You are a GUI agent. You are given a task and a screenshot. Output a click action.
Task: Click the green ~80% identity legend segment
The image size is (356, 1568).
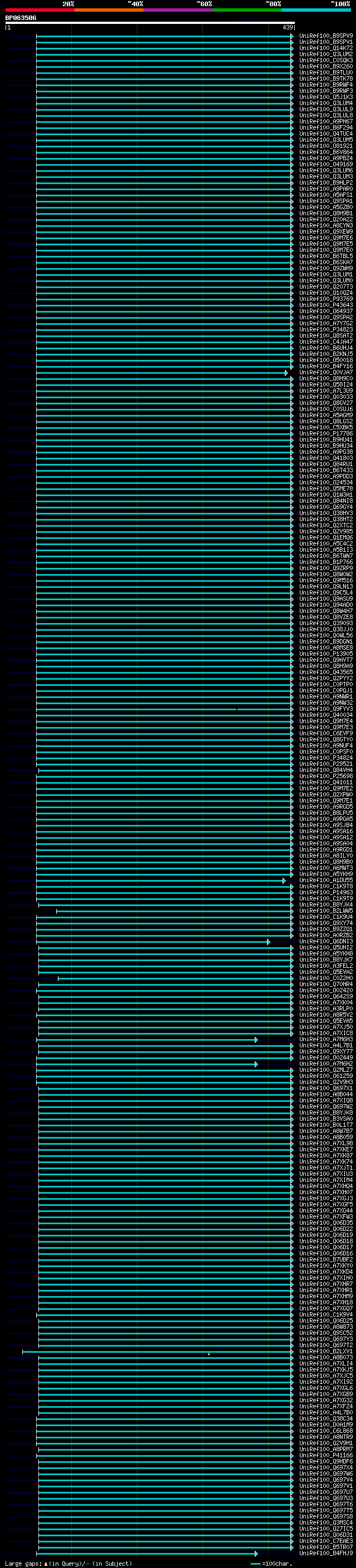pos(247,10)
